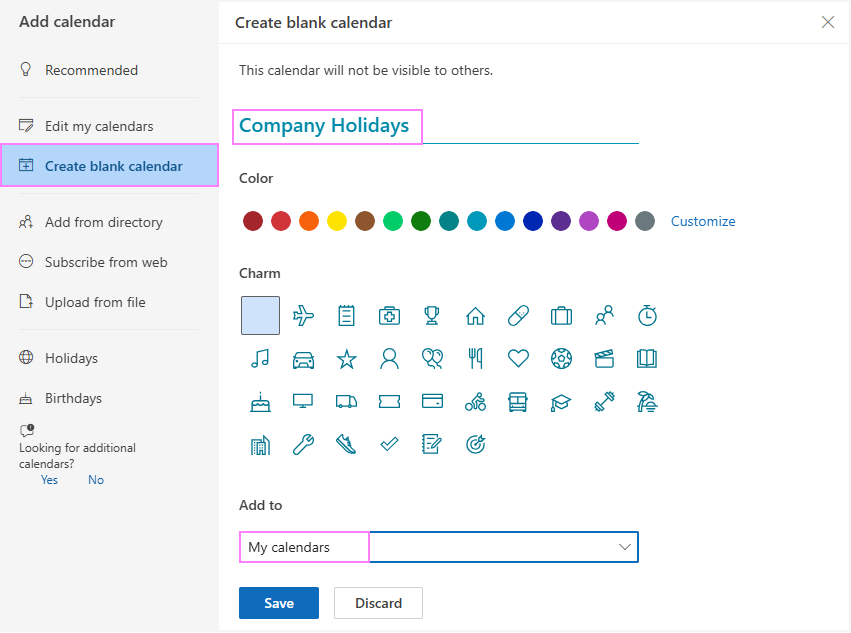Select the airplane charm icon
Screen dimensions: 851x633
pyautogui.click(x=303, y=315)
